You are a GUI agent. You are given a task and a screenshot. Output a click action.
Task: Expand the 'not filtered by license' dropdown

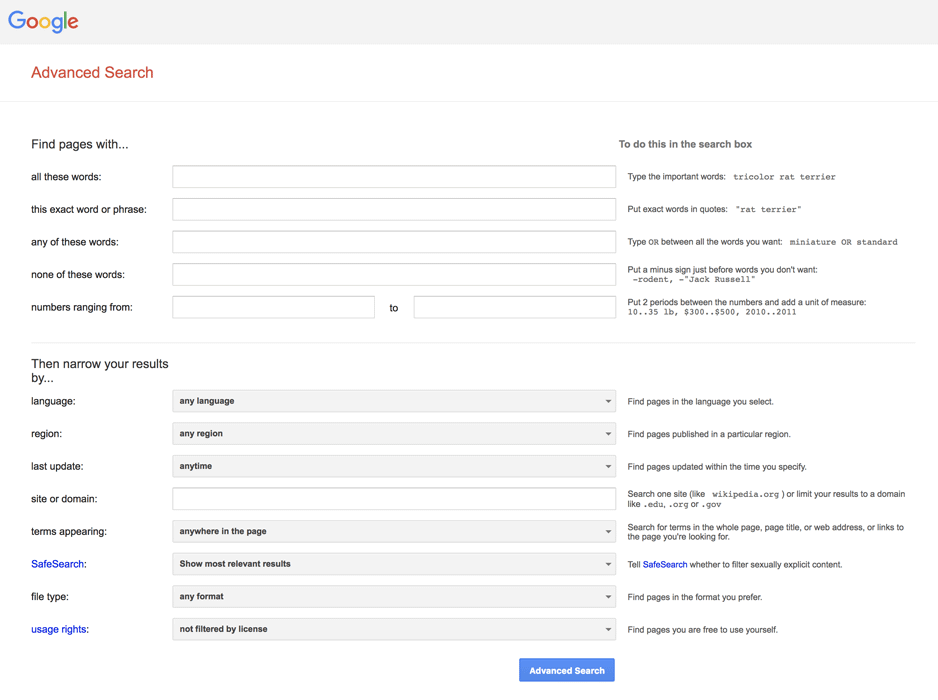pos(393,629)
